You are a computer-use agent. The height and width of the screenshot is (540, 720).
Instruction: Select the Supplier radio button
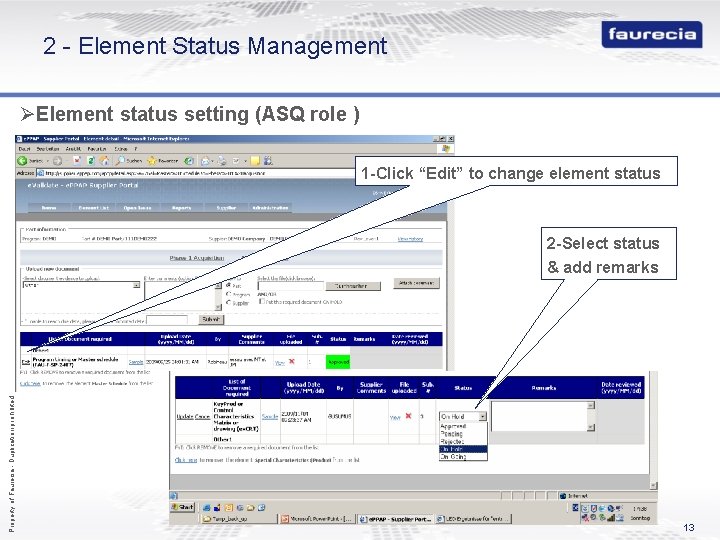229,303
